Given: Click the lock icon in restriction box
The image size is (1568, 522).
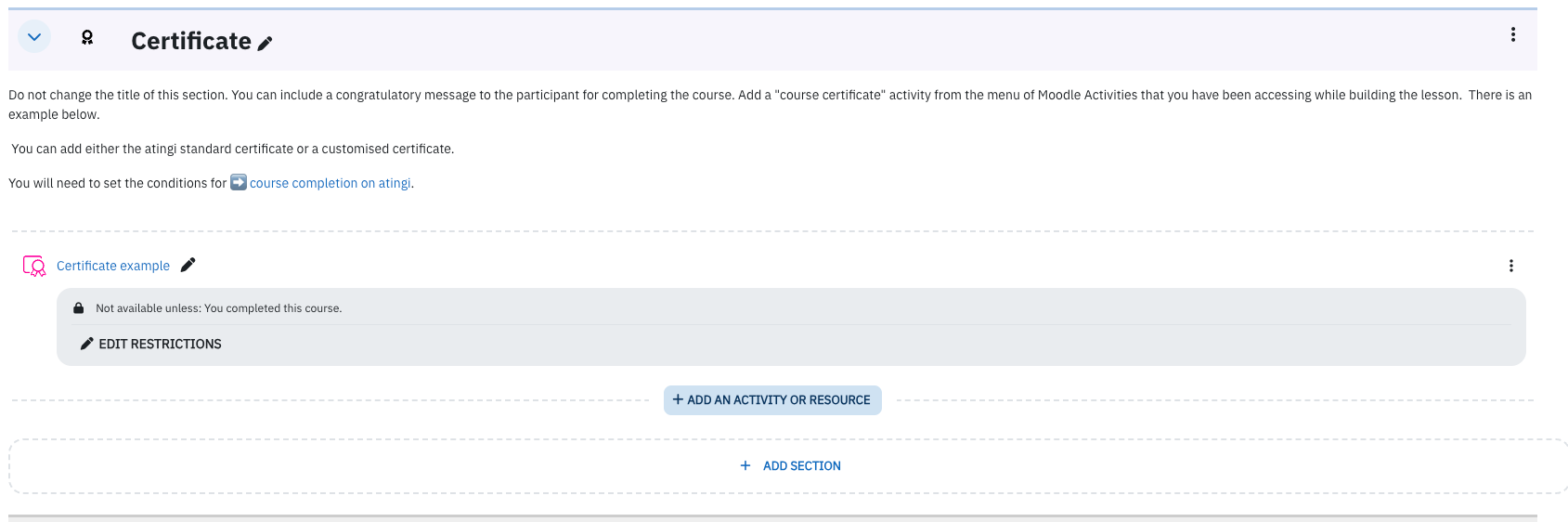Looking at the screenshot, I should coord(79,308).
